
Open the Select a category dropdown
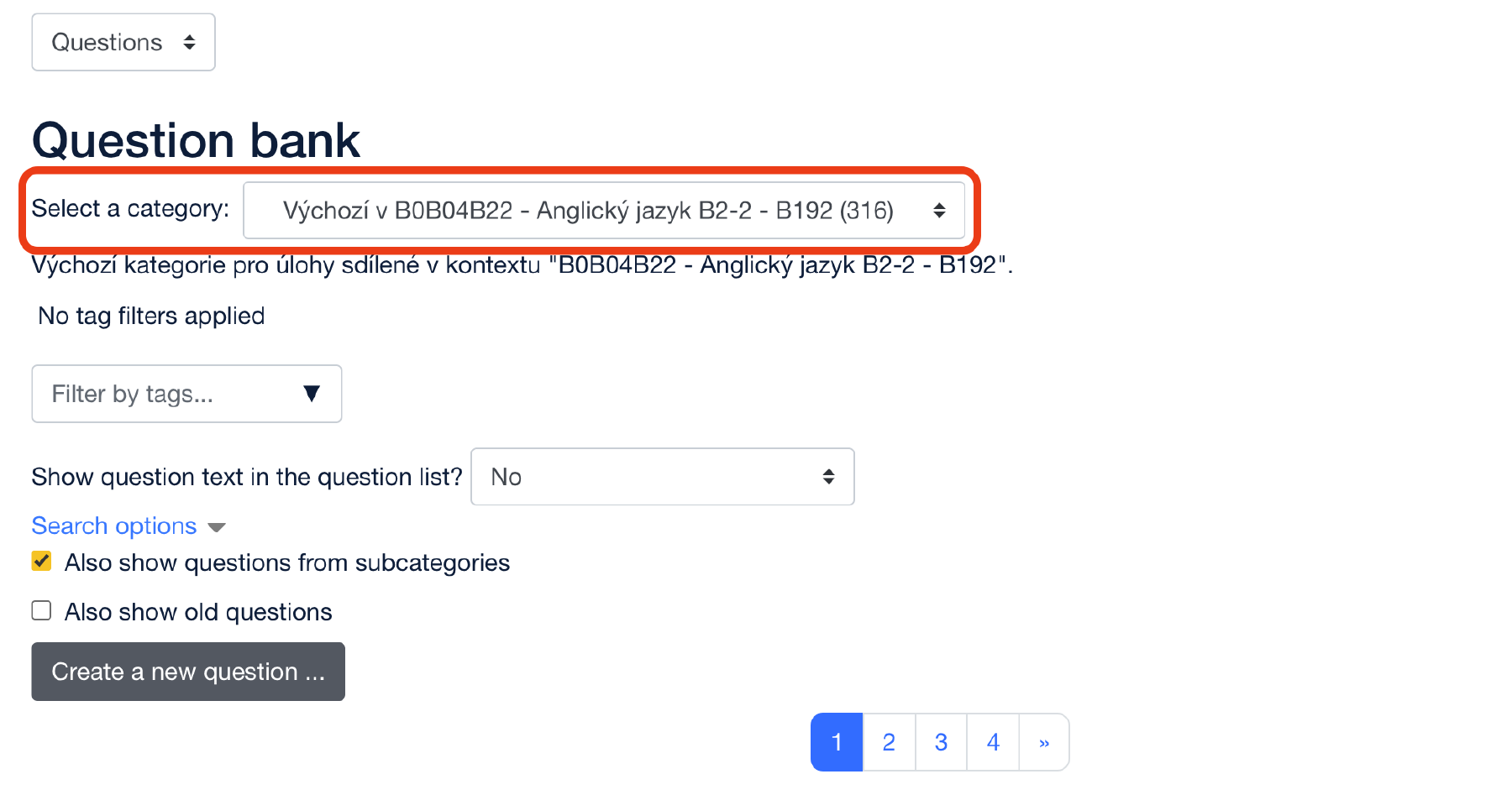pyautogui.click(x=603, y=211)
